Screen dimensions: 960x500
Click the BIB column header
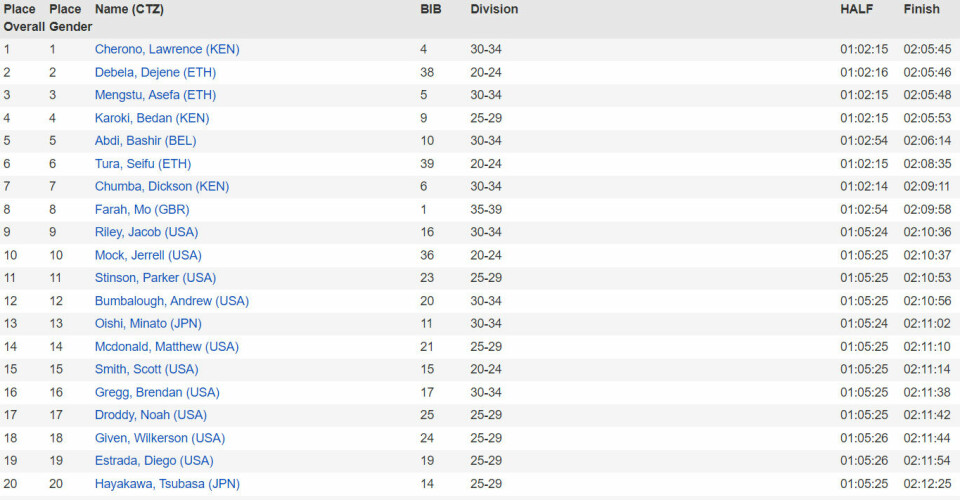coord(431,9)
